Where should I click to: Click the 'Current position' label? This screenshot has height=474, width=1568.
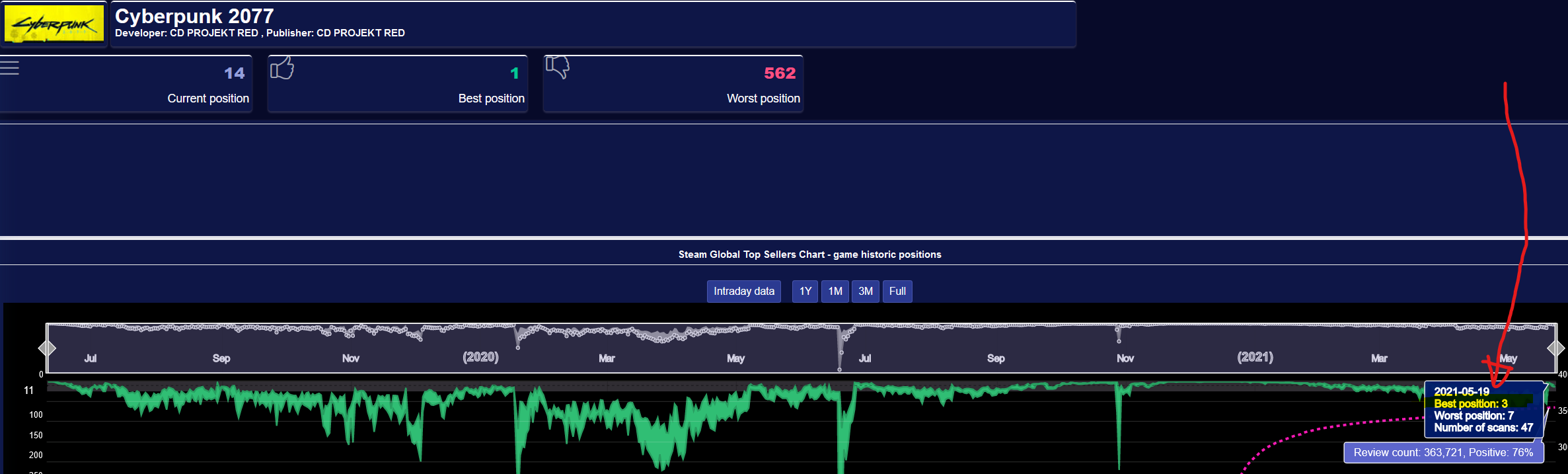(x=208, y=99)
